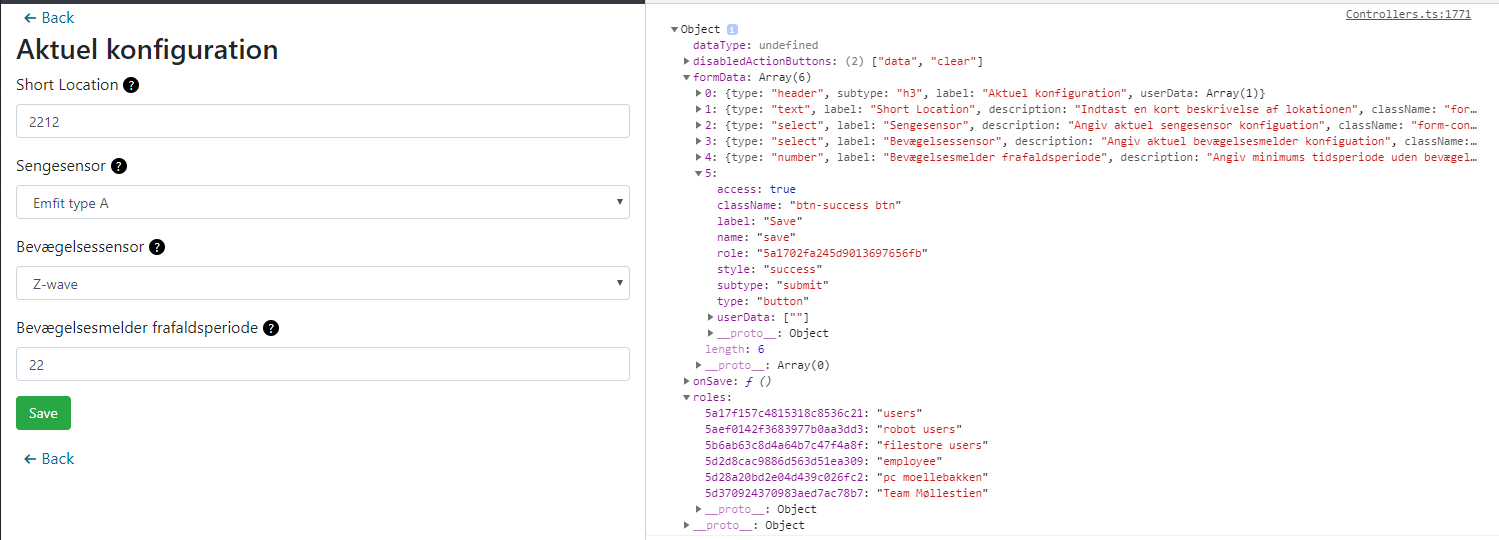Click the name: "save" property

tap(756, 238)
